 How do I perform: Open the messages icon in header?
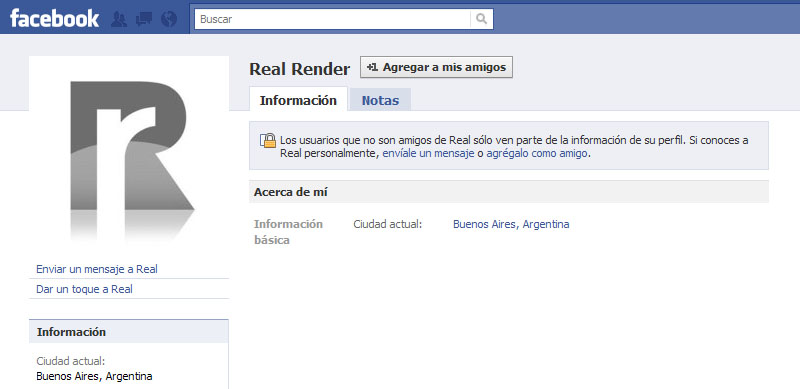click(144, 19)
